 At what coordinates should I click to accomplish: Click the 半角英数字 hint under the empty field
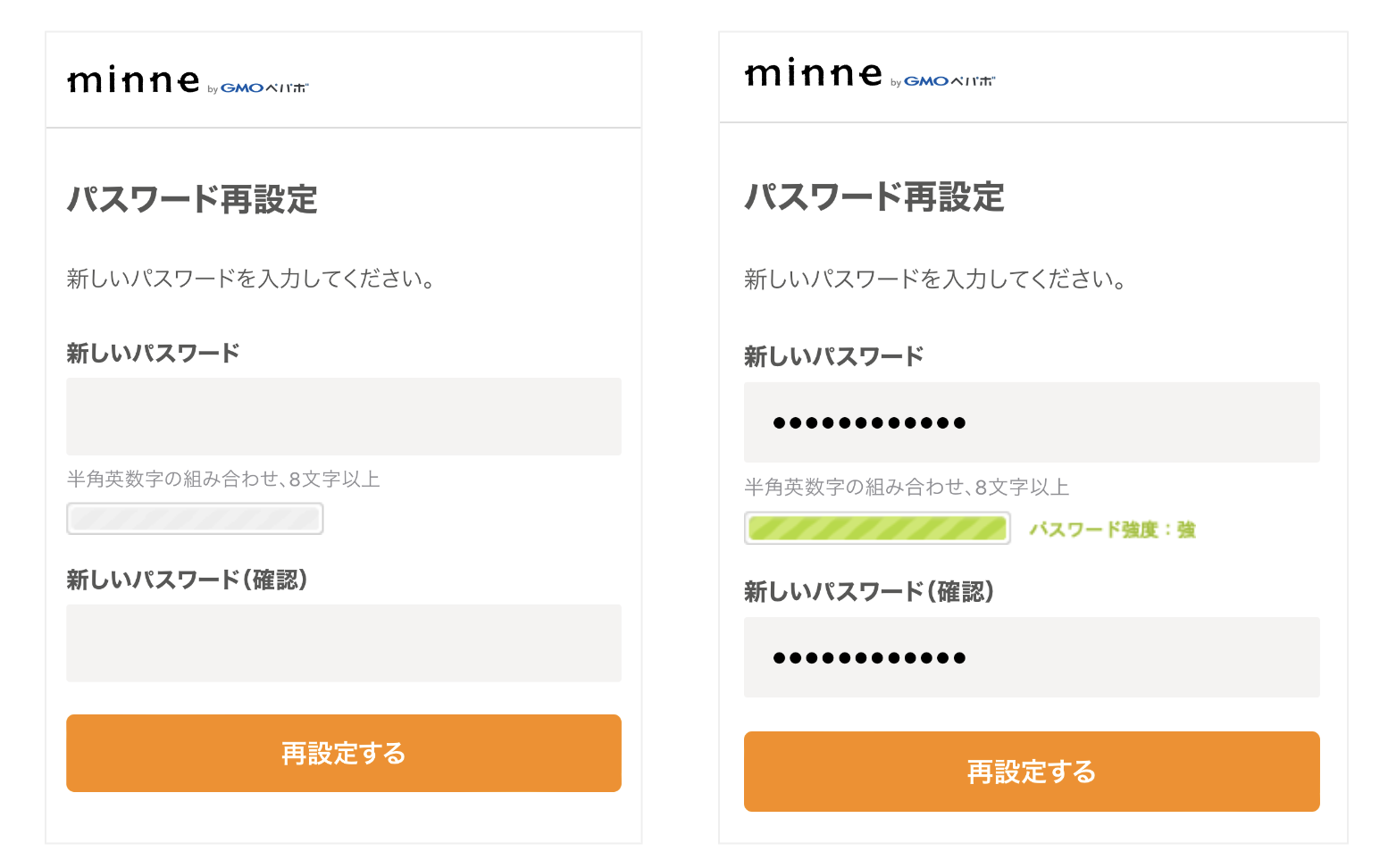point(223,480)
